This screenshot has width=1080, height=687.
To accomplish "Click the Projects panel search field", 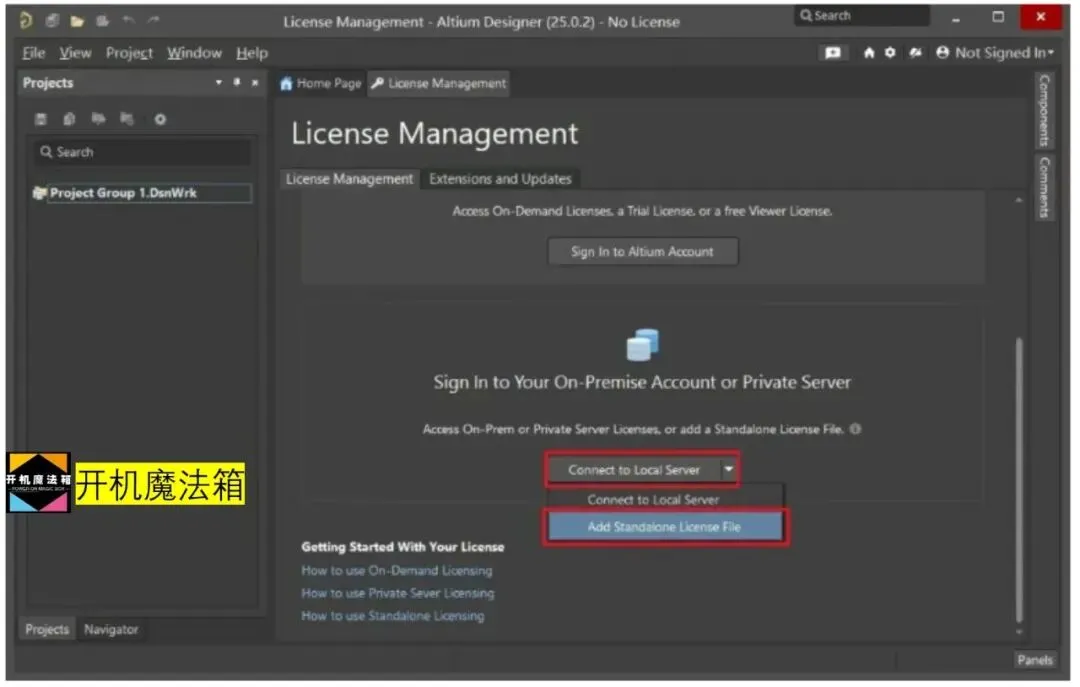I will pyautogui.click(x=143, y=152).
